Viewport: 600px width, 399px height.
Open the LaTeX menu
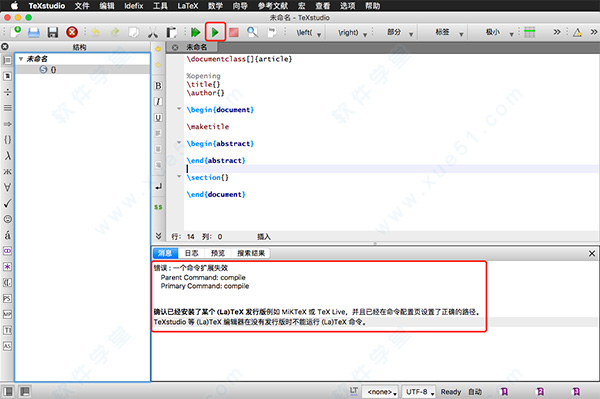pos(188,6)
